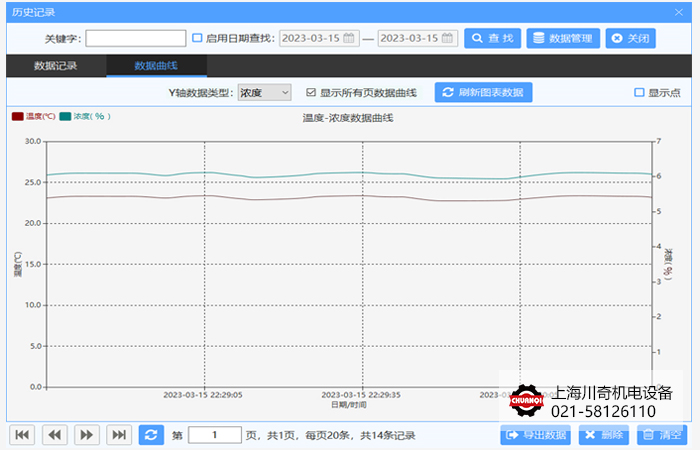Click the teal 浓度 legend swatch
Image resolution: width=700 pixels, height=450 pixels.
tap(66, 116)
